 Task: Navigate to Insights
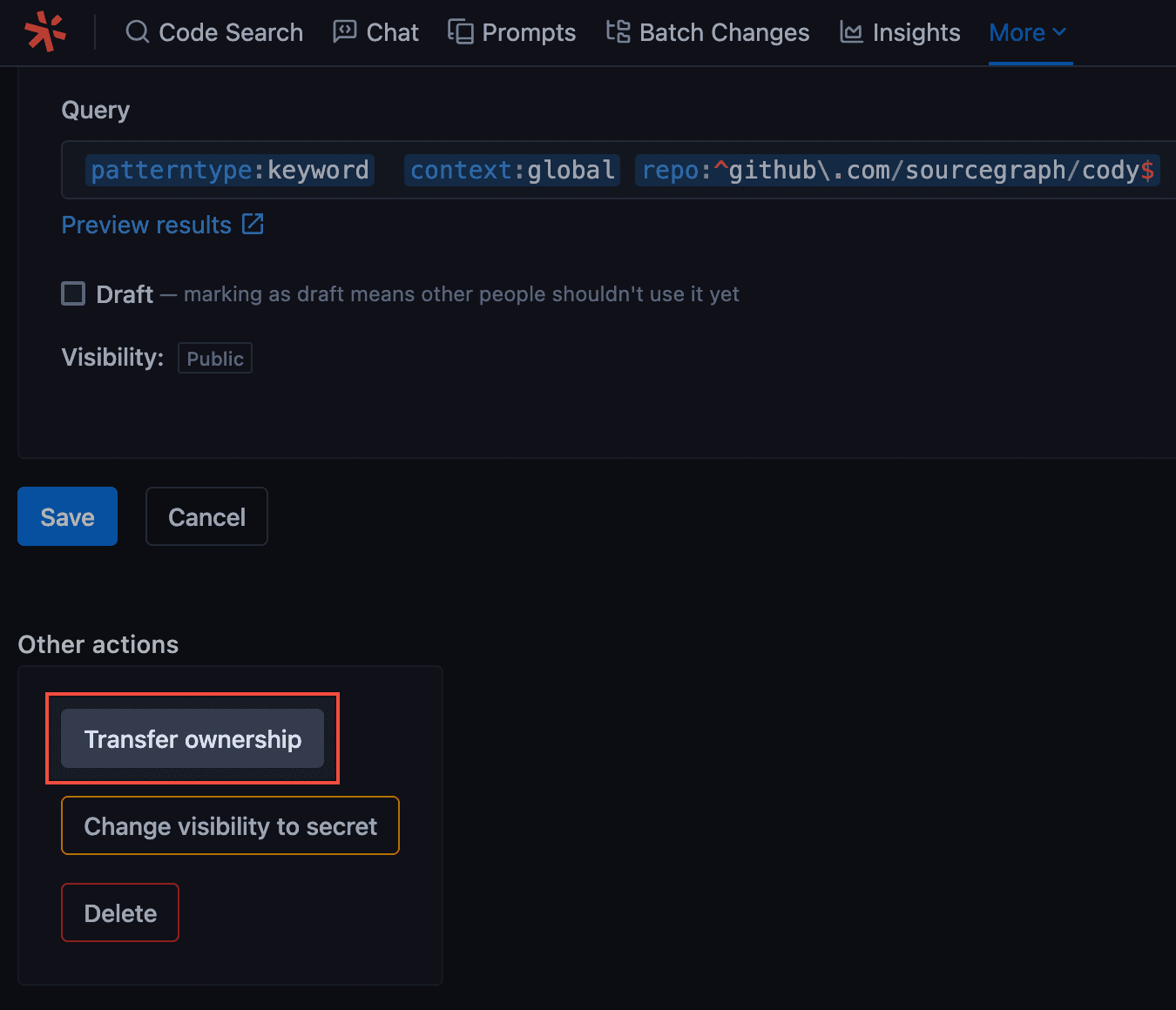[x=900, y=32]
